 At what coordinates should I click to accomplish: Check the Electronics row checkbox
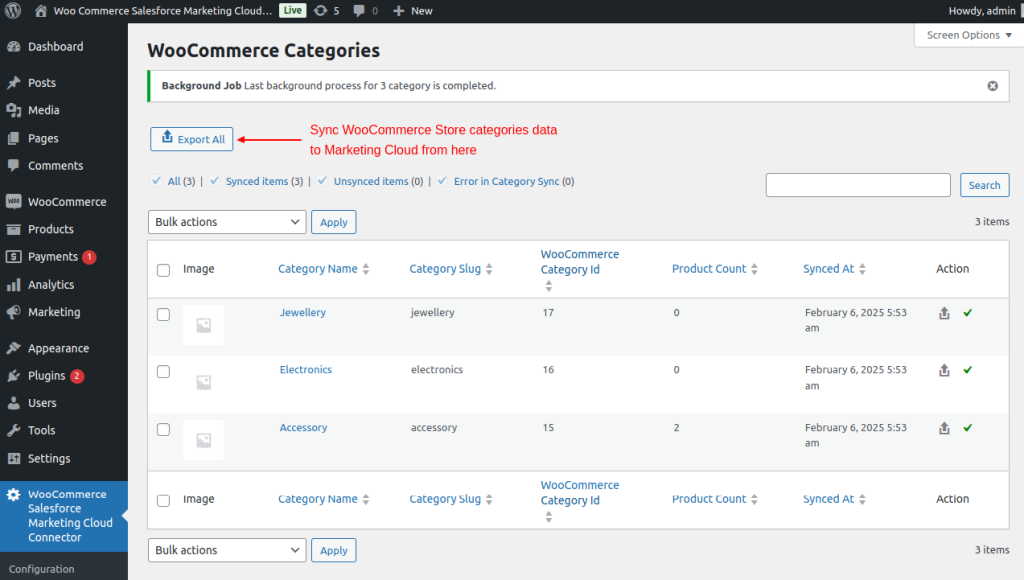163,371
